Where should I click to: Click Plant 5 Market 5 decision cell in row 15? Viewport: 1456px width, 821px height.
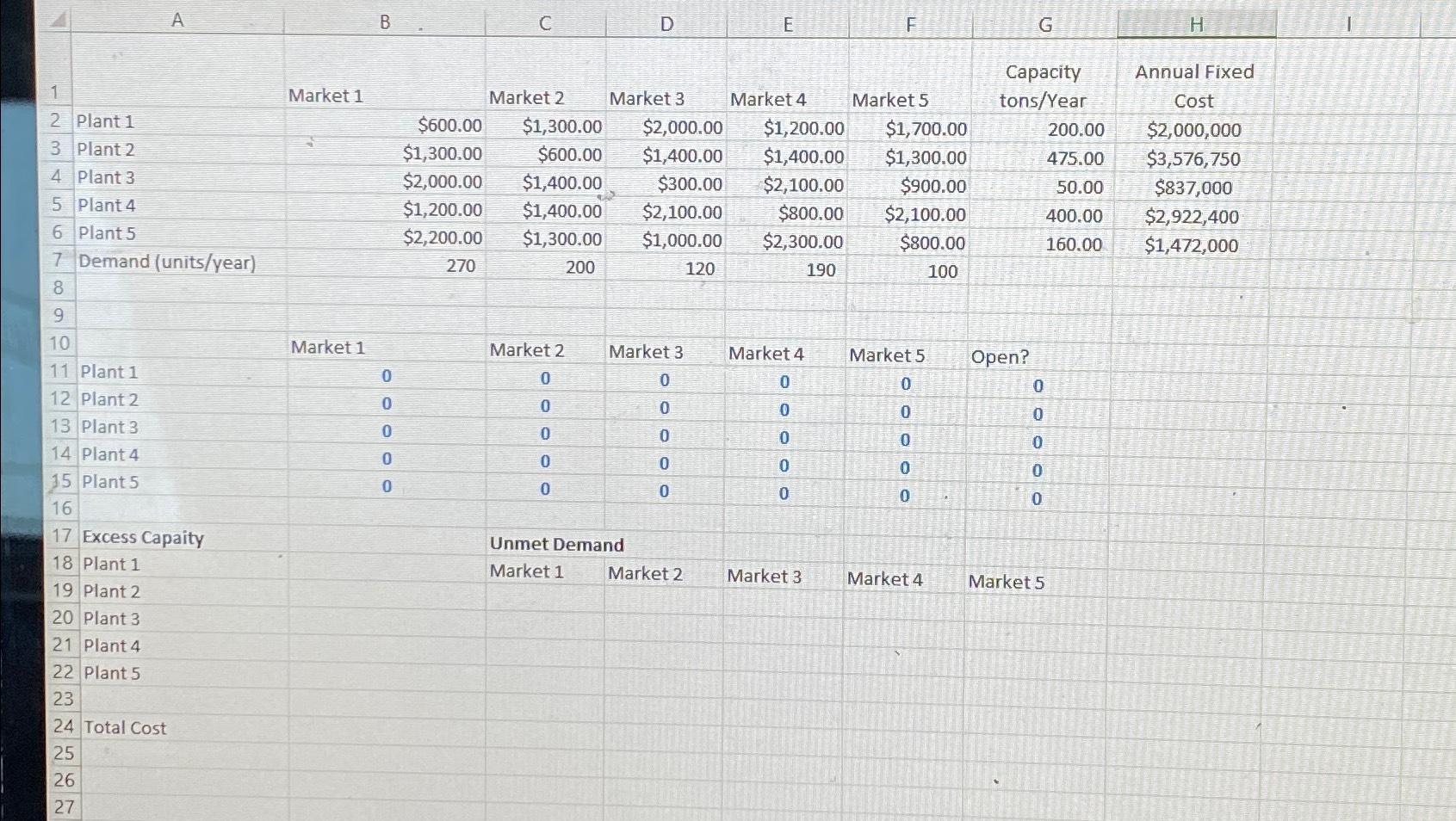(x=904, y=497)
